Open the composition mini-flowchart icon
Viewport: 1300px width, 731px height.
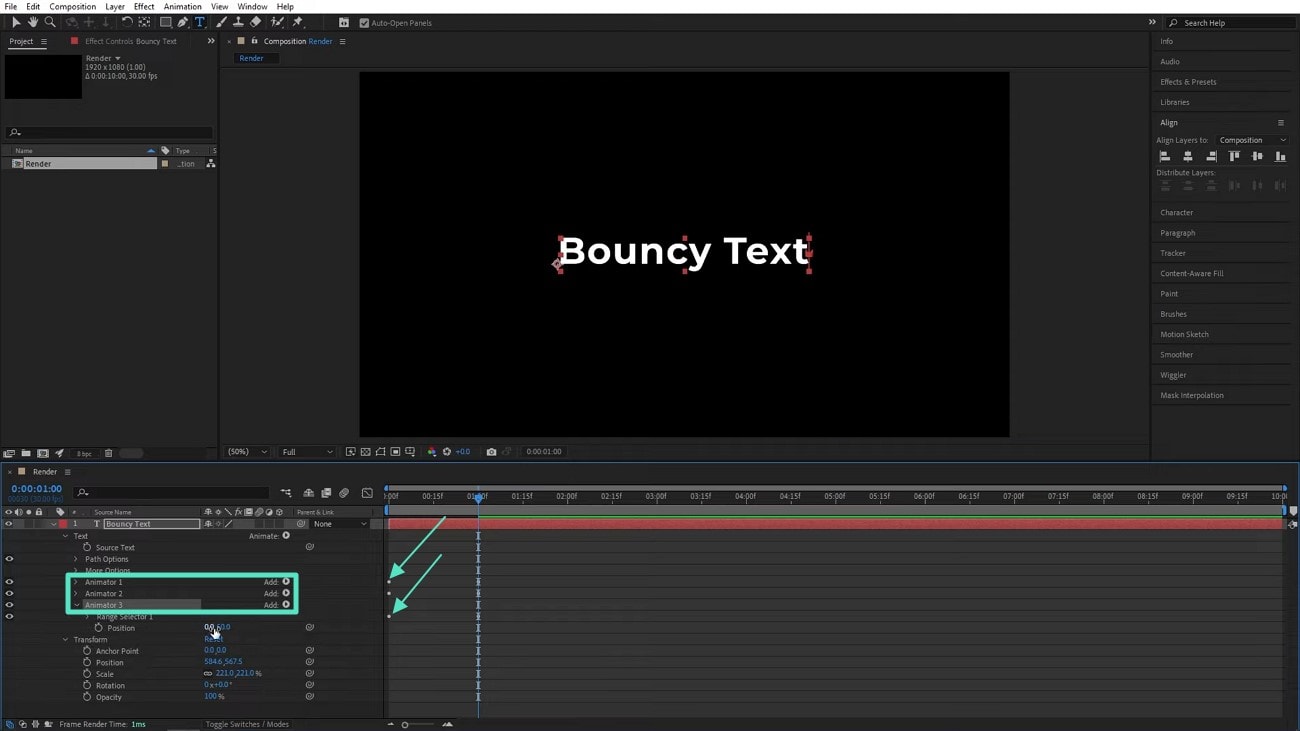click(286, 493)
